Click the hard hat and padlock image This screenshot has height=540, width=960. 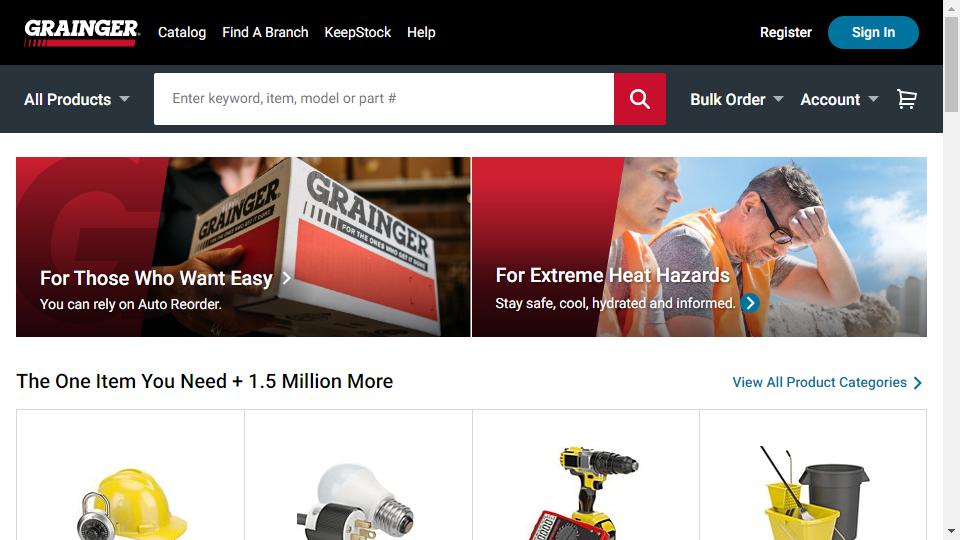pyautogui.click(x=132, y=503)
